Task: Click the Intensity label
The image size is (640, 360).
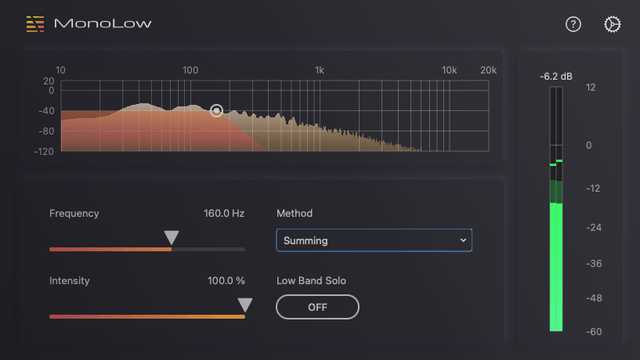Action: (69, 281)
